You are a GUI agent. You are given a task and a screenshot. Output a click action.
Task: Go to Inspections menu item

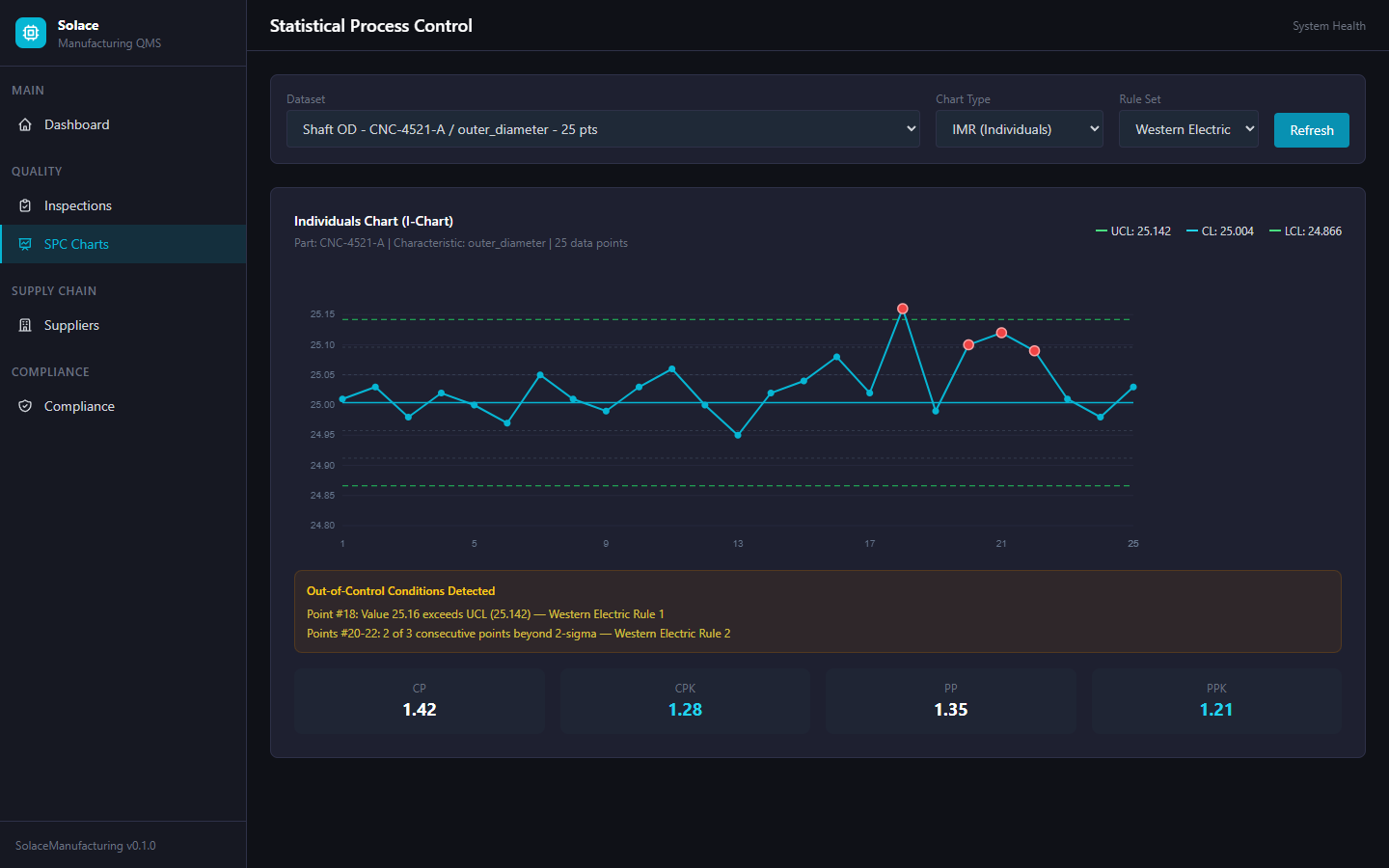point(77,205)
